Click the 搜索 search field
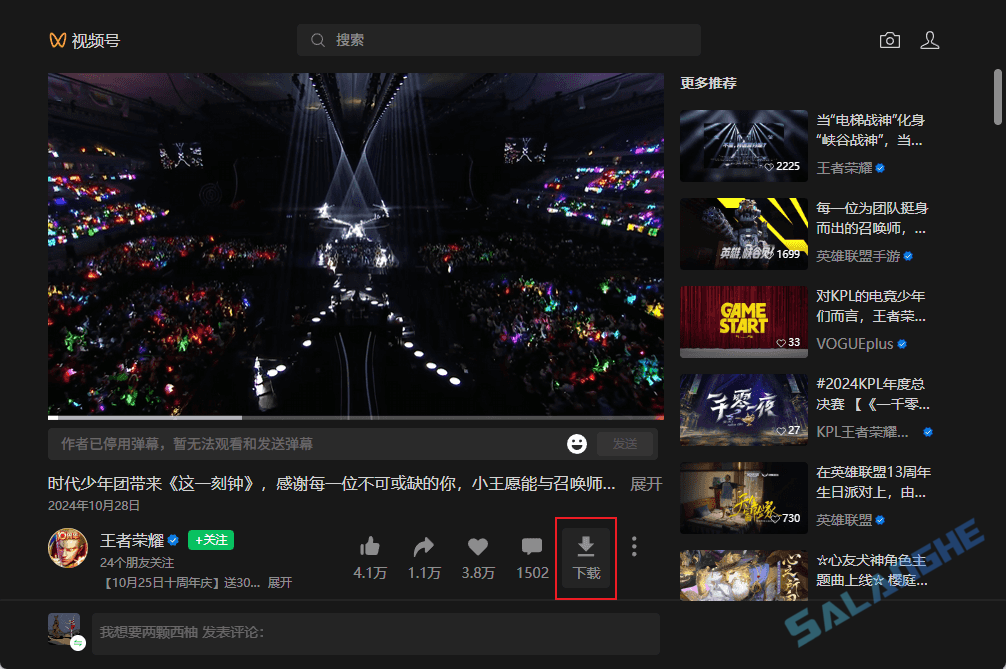The image size is (1006, 669). [x=498, y=40]
